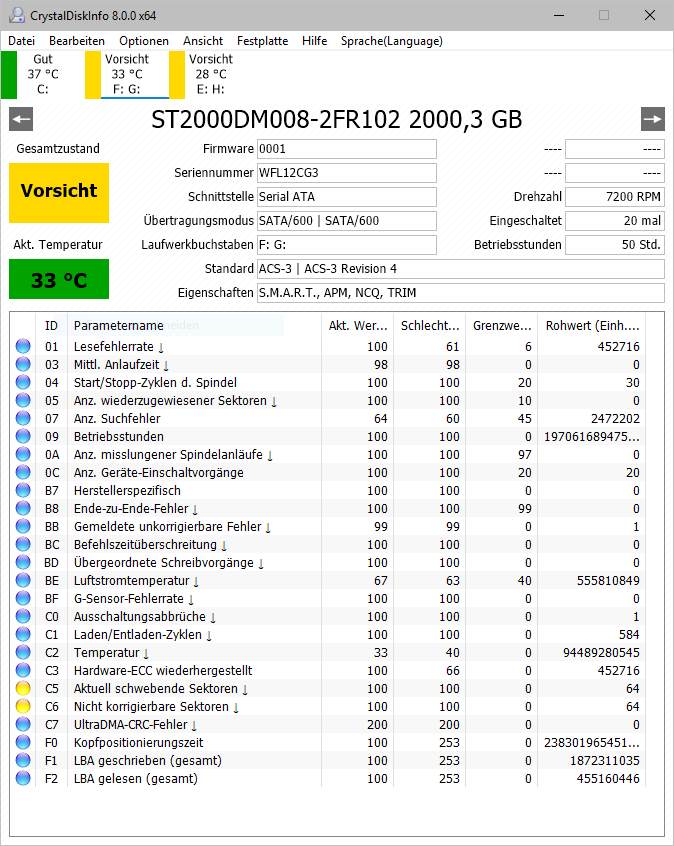Click the Firmware field showing 0001
The height and width of the screenshot is (846, 674).
pyautogui.click(x=346, y=149)
